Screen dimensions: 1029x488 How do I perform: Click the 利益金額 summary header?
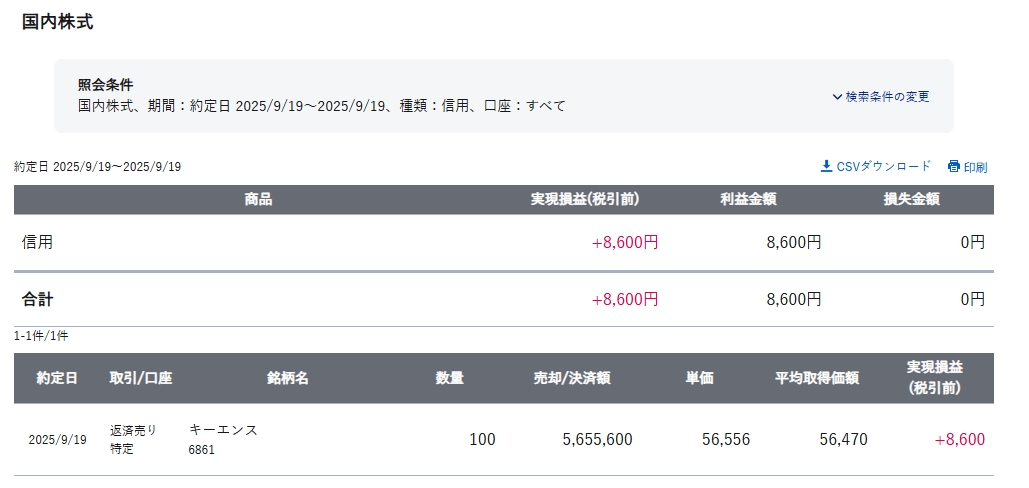point(748,199)
